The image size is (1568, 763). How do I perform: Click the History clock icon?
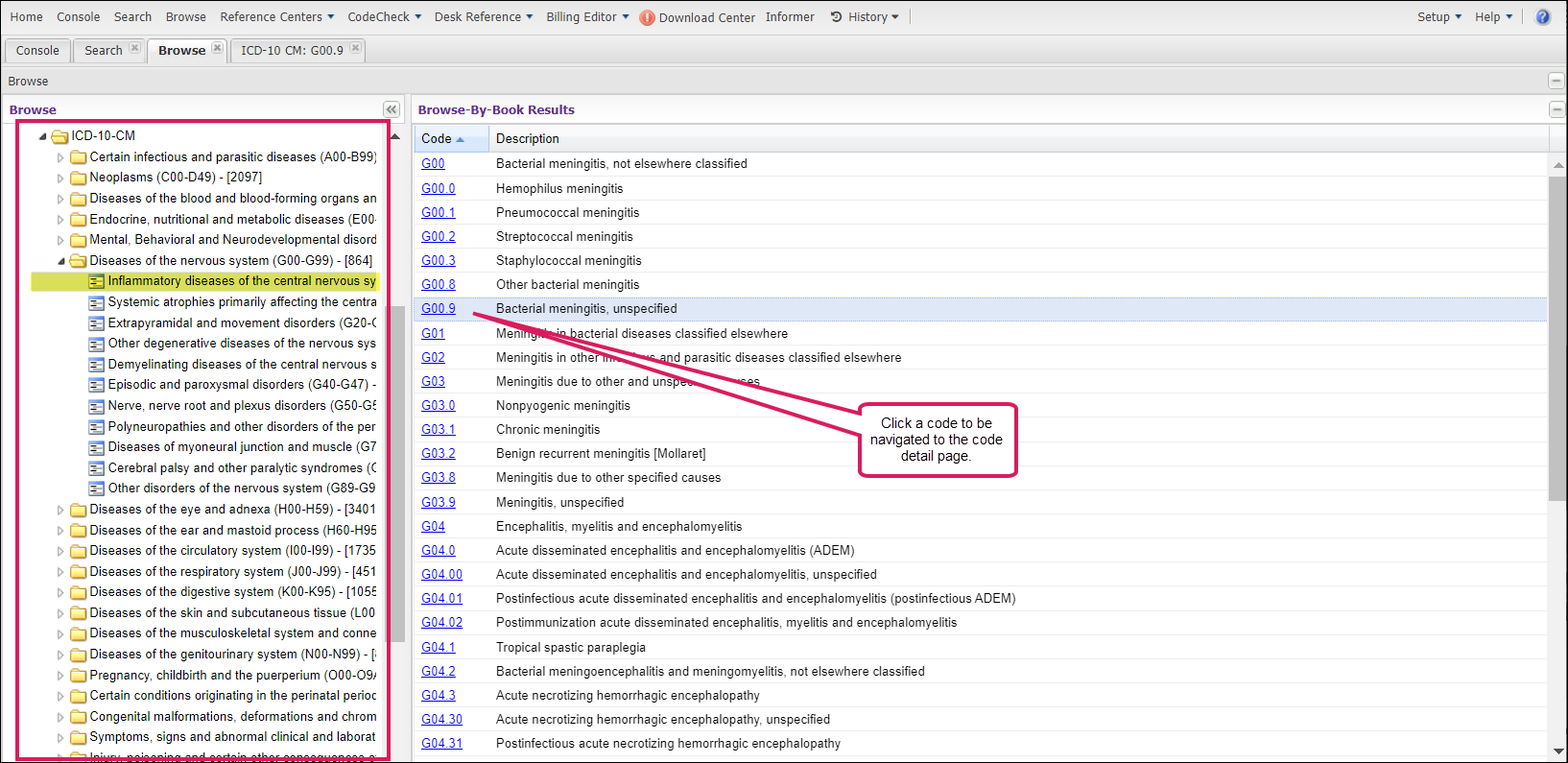836,16
